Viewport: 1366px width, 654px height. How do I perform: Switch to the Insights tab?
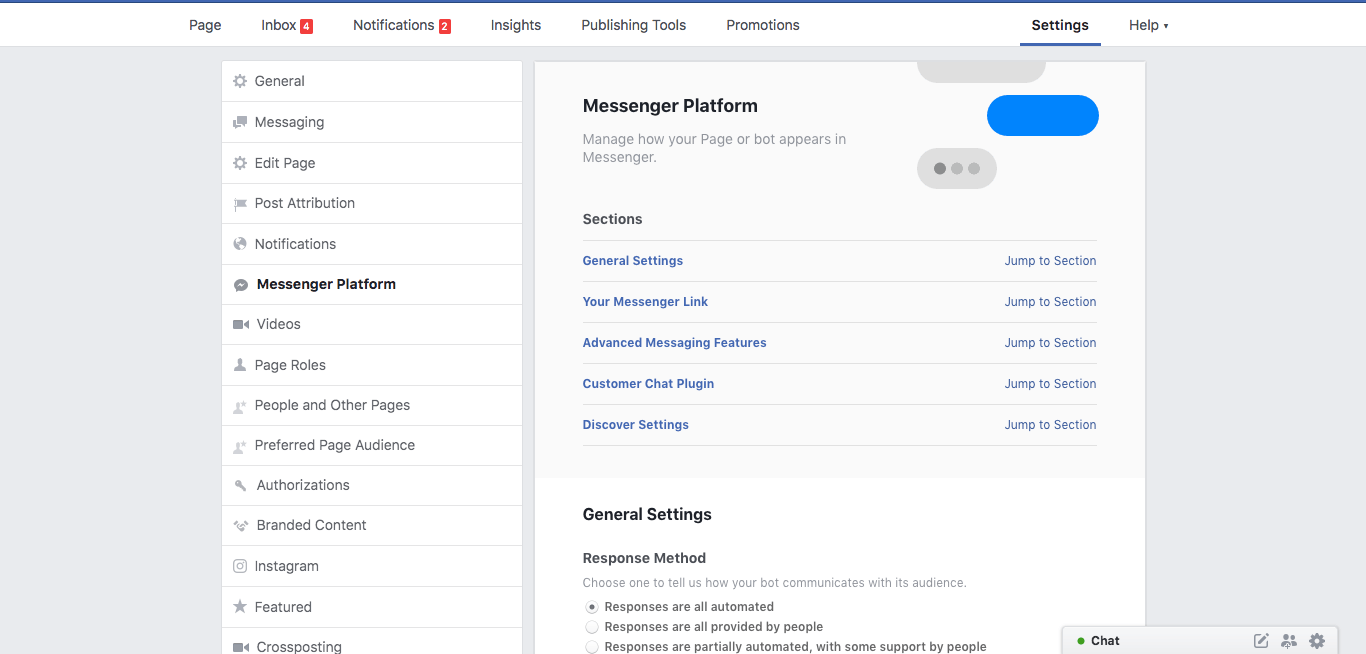pyautogui.click(x=516, y=25)
